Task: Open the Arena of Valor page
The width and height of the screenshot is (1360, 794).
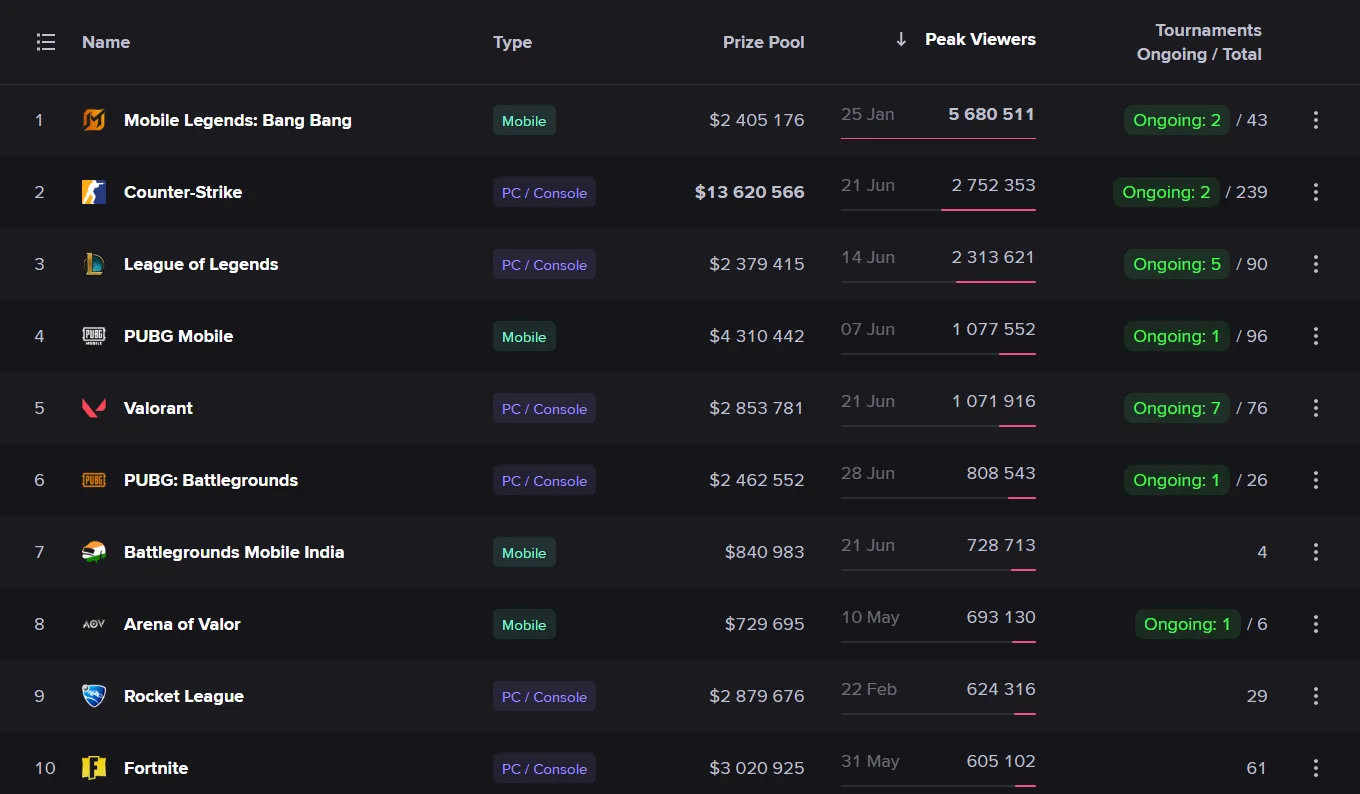Action: click(x=182, y=624)
